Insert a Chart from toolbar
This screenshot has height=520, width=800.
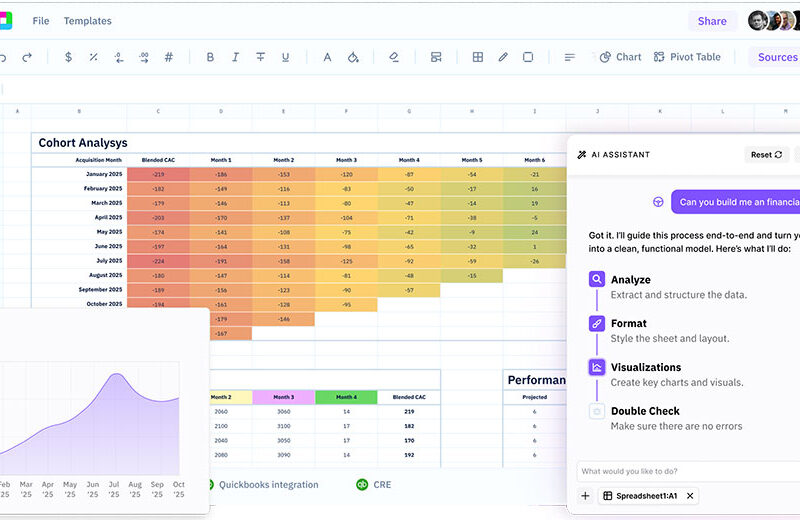(620, 57)
